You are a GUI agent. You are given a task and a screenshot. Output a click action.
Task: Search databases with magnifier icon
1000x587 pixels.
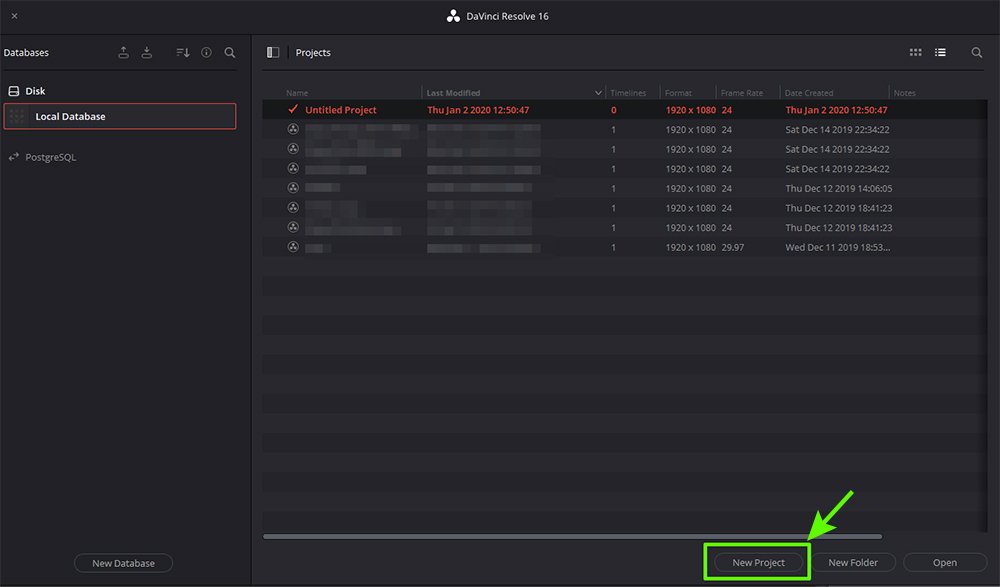230,53
